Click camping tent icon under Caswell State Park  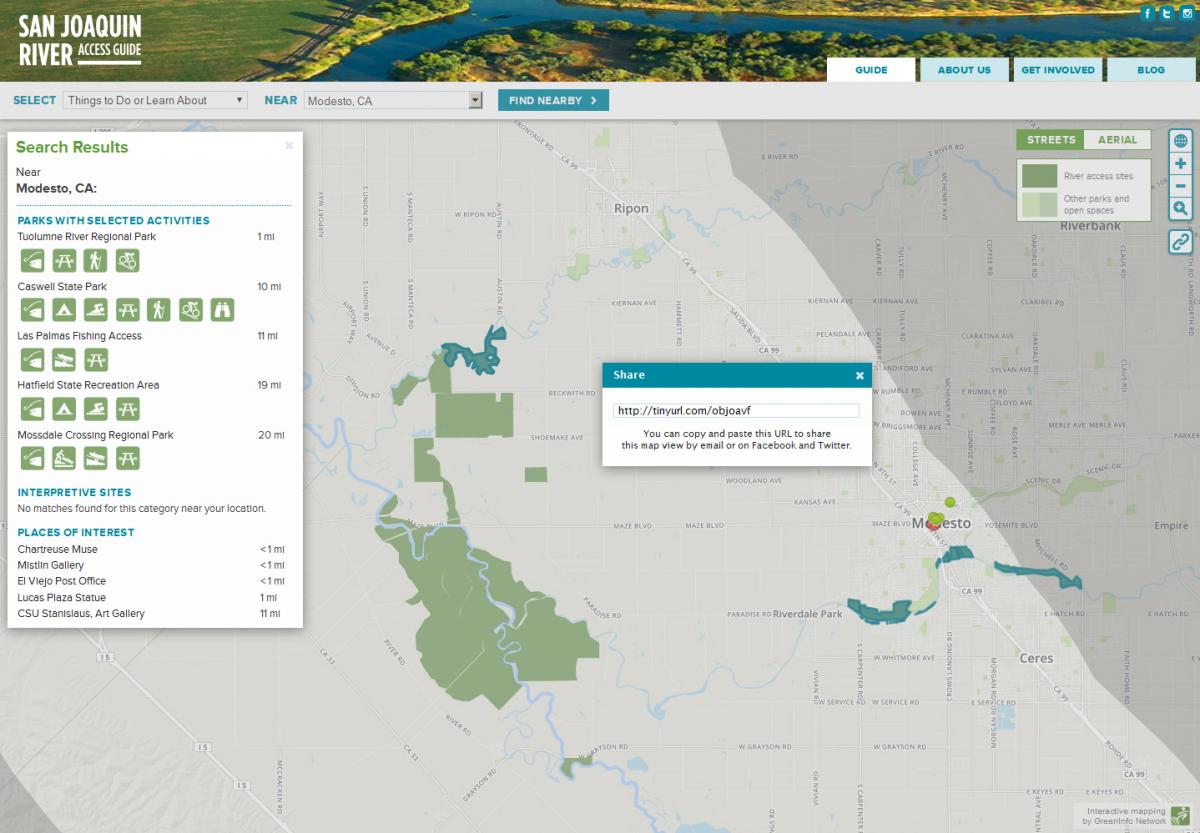[64, 310]
